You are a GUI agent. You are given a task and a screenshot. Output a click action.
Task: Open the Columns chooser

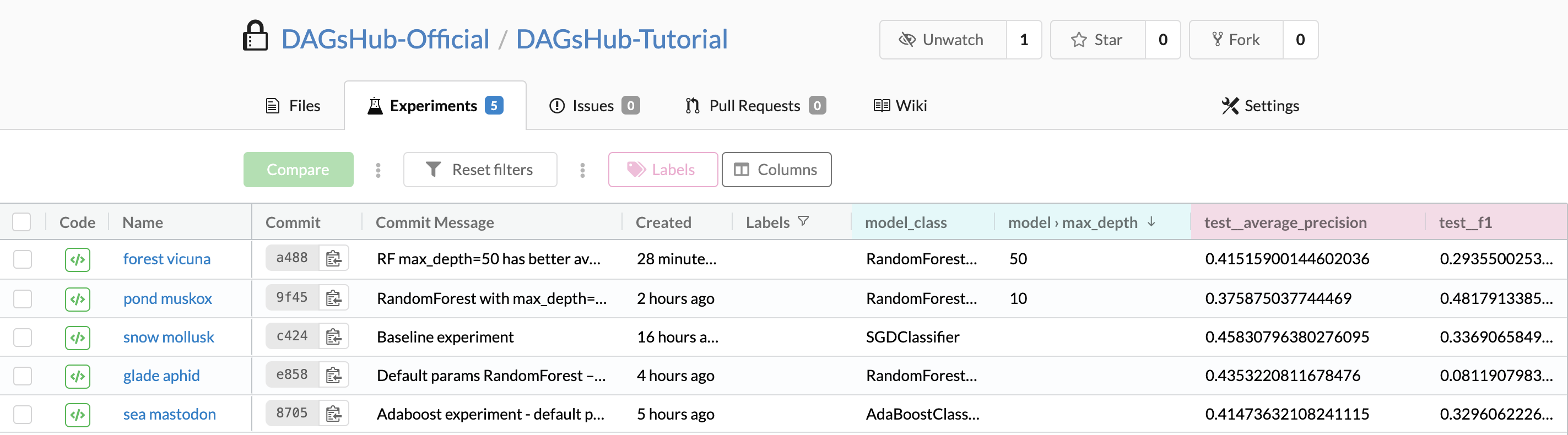coord(776,170)
